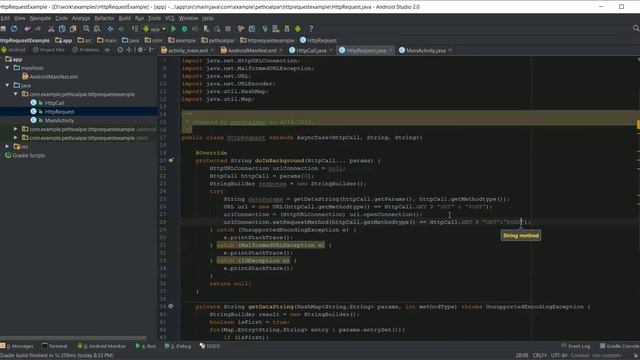Select HttpCall class in project tree
The width and height of the screenshot is (640, 360).
pyautogui.click(x=54, y=103)
